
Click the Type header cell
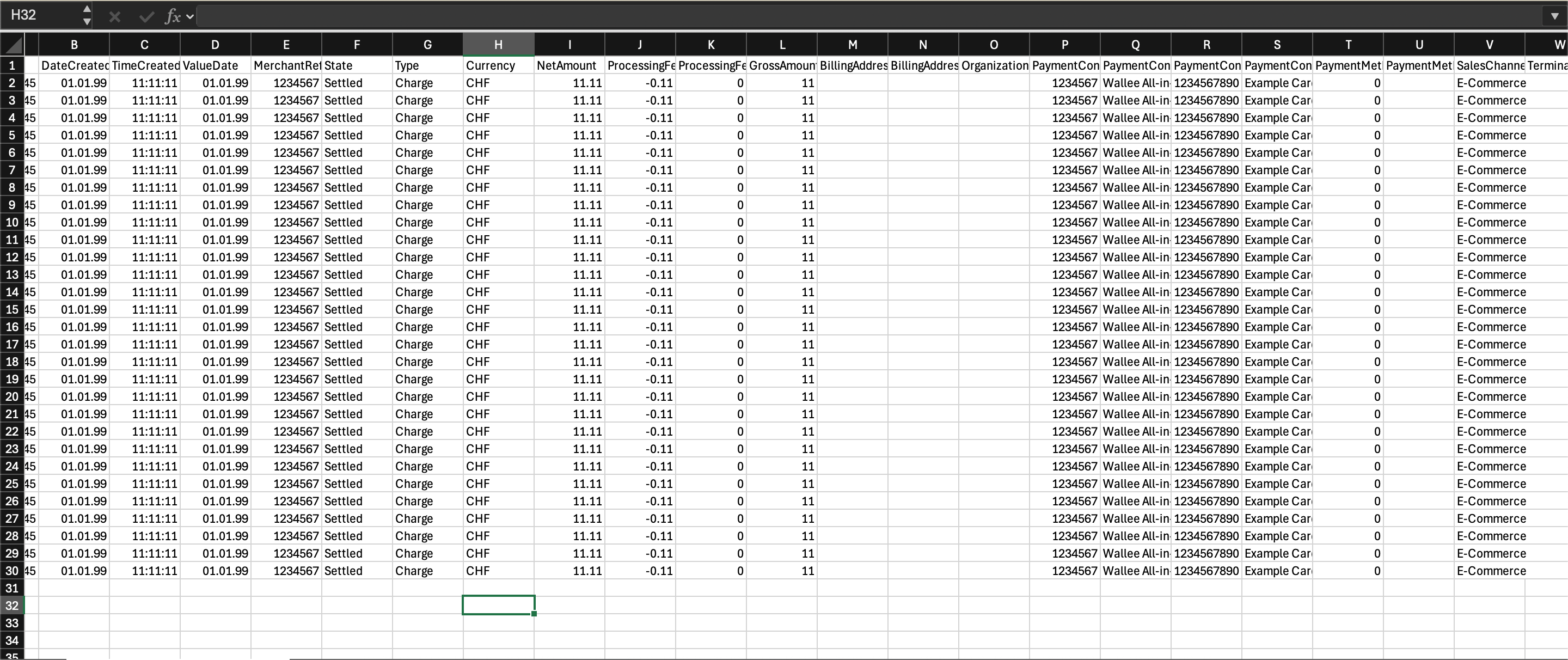click(x=427, y=65)
